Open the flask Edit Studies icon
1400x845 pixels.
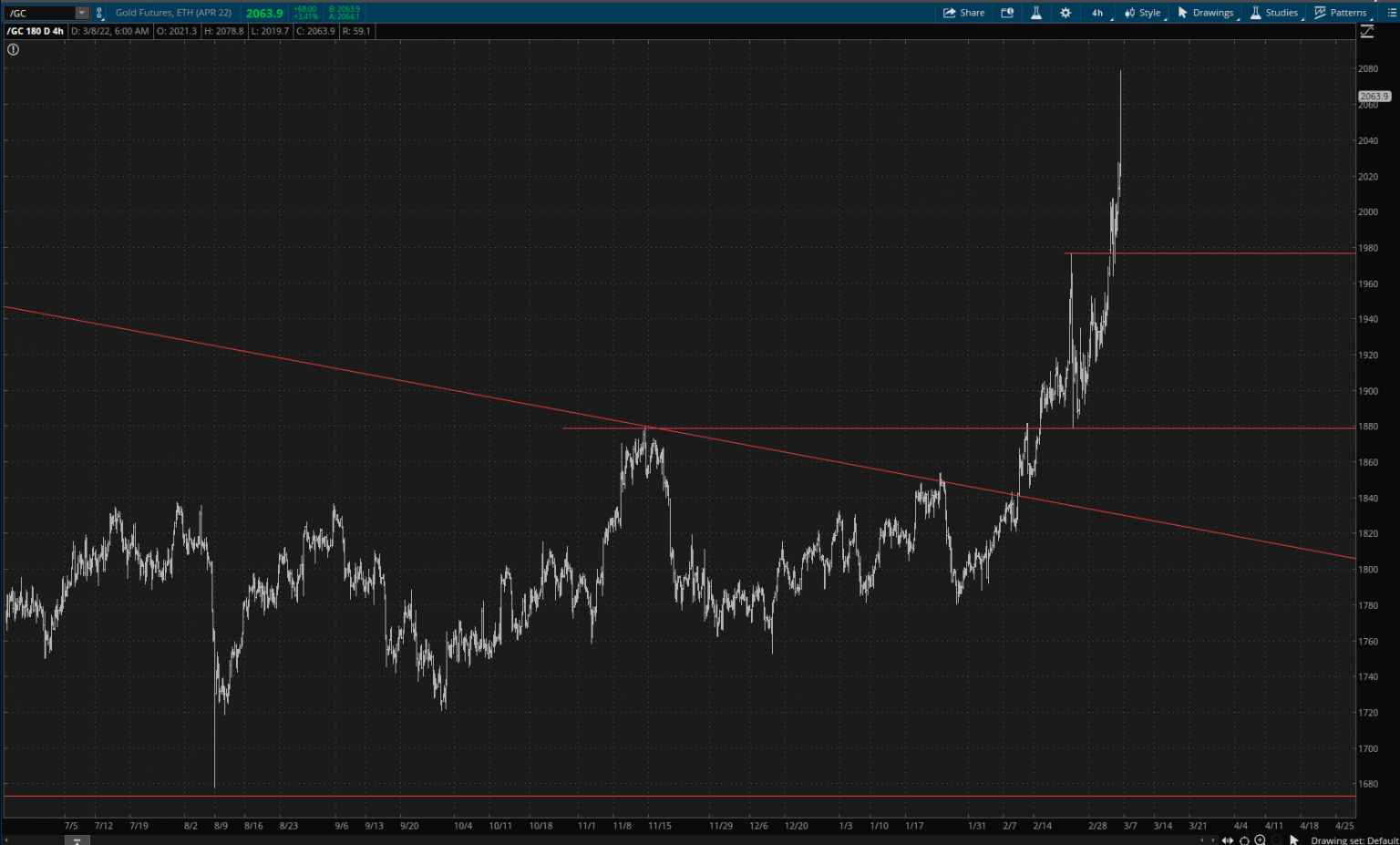(1036, 13)
